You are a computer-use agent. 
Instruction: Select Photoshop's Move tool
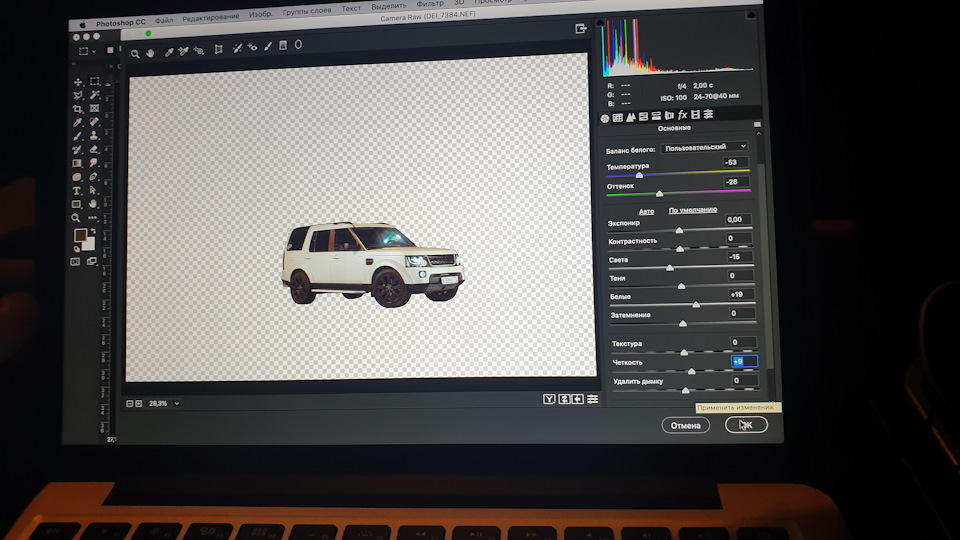click(78, 82)
